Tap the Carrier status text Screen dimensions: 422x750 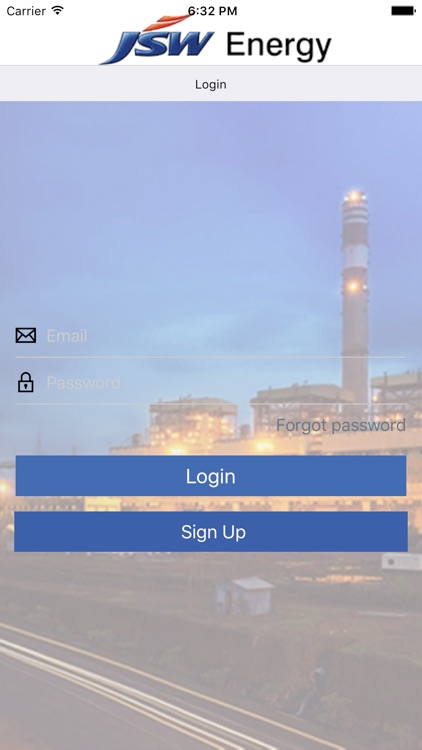(26, 11)
